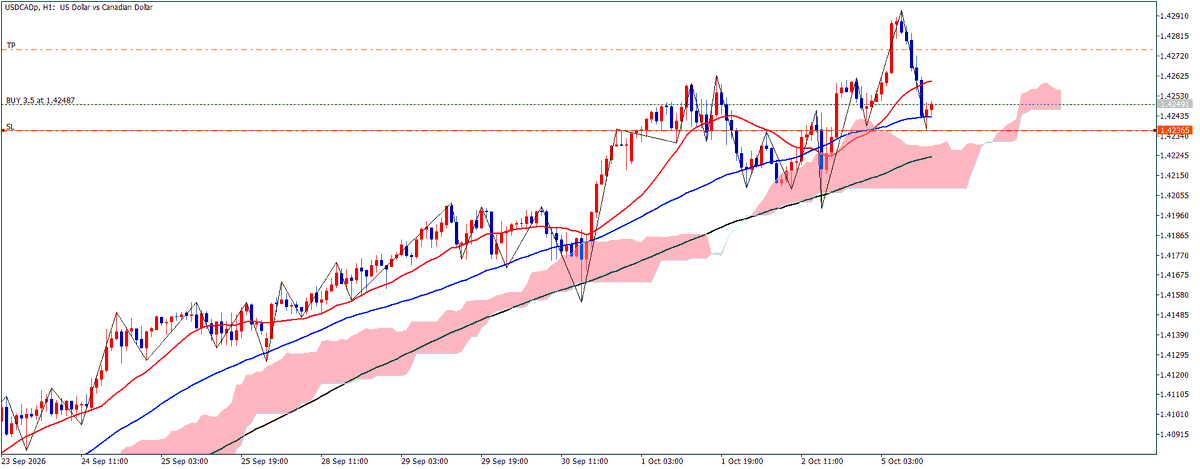This screenshot has height=469, width=1200.
Task: Click the 1.42150 price axis label
Action: [1175, 176]
